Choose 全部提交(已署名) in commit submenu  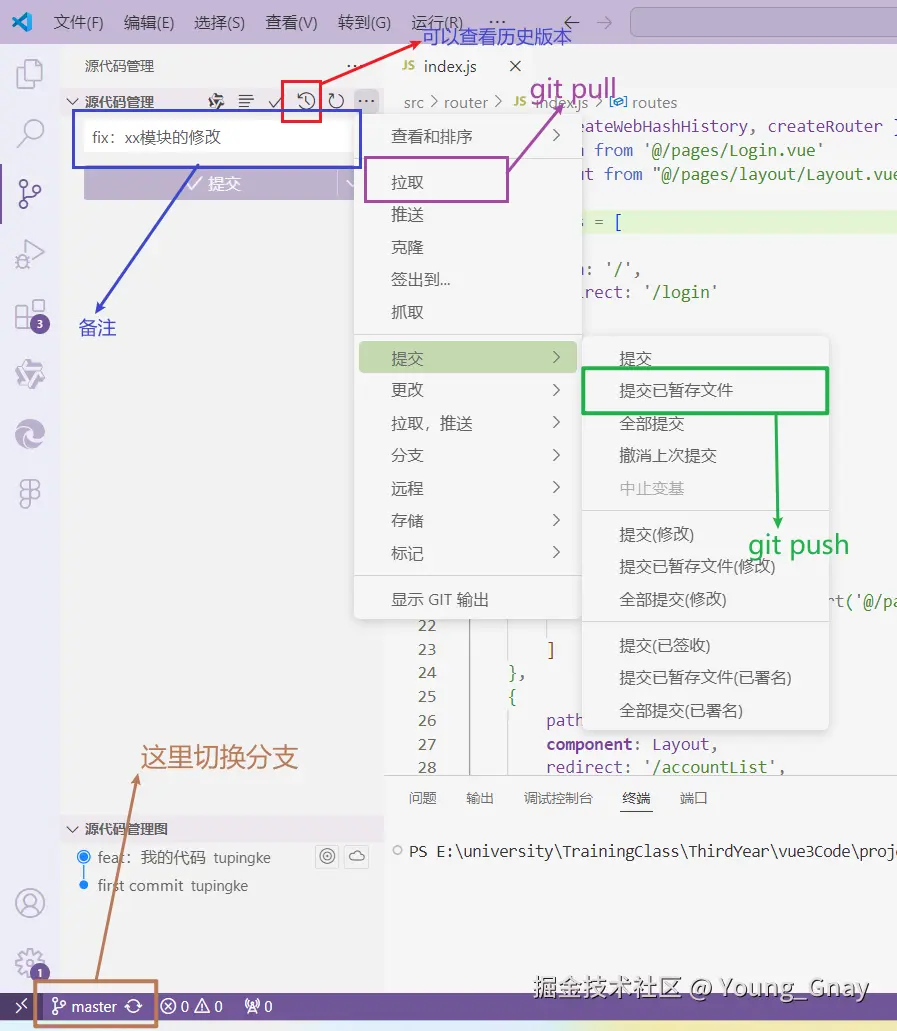click(x=705, y=710)
